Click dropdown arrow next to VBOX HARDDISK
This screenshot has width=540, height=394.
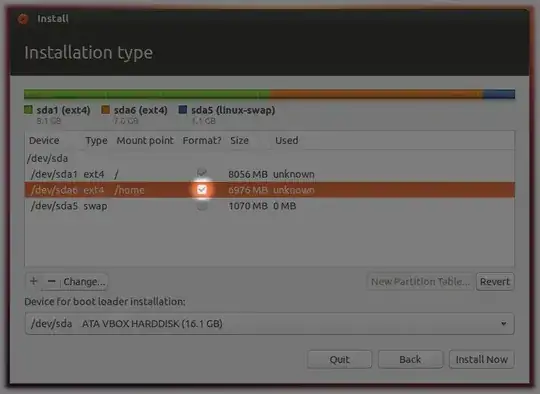click(x=503, y=324)
